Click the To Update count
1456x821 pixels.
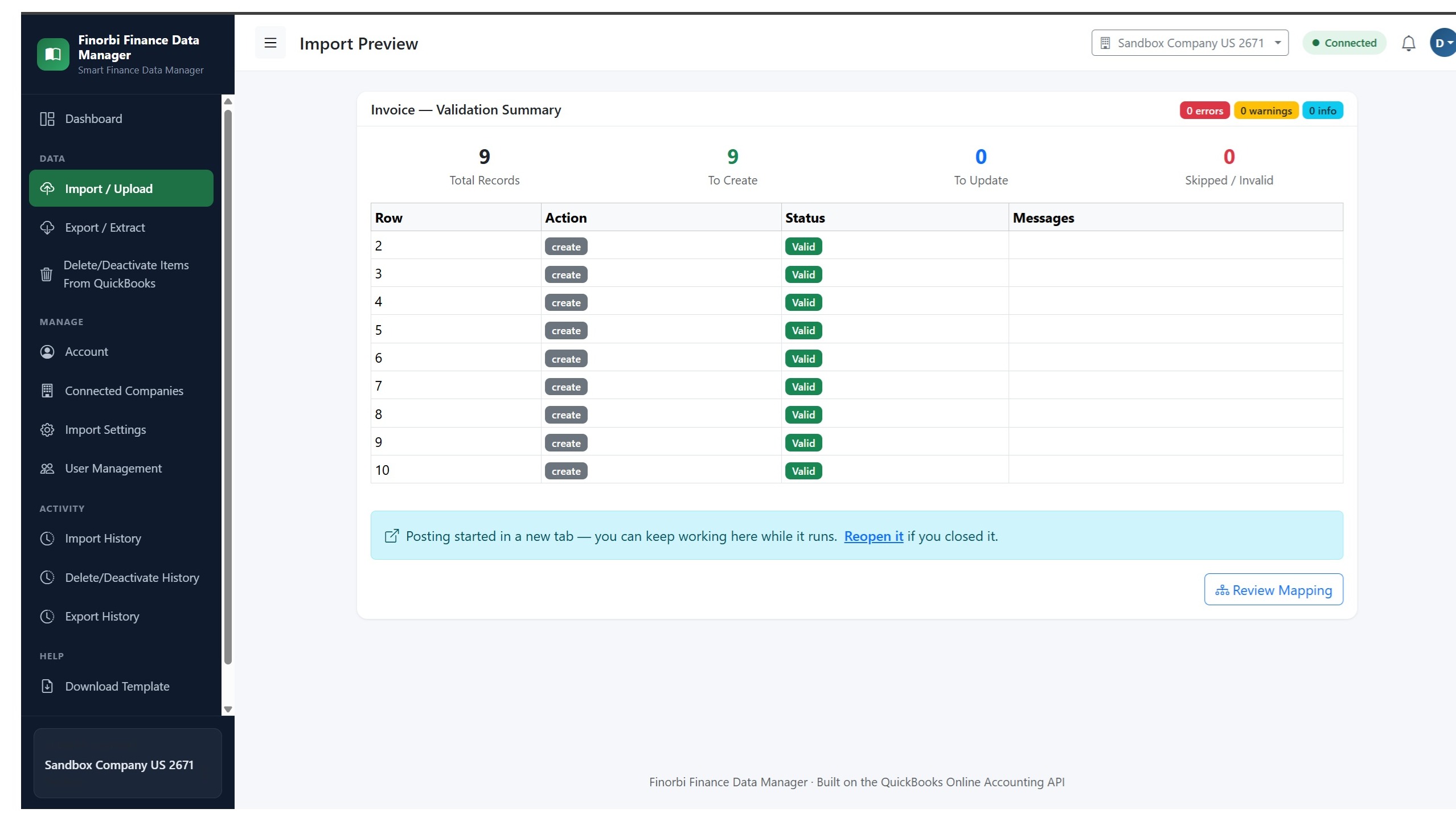tap(981, 157)
